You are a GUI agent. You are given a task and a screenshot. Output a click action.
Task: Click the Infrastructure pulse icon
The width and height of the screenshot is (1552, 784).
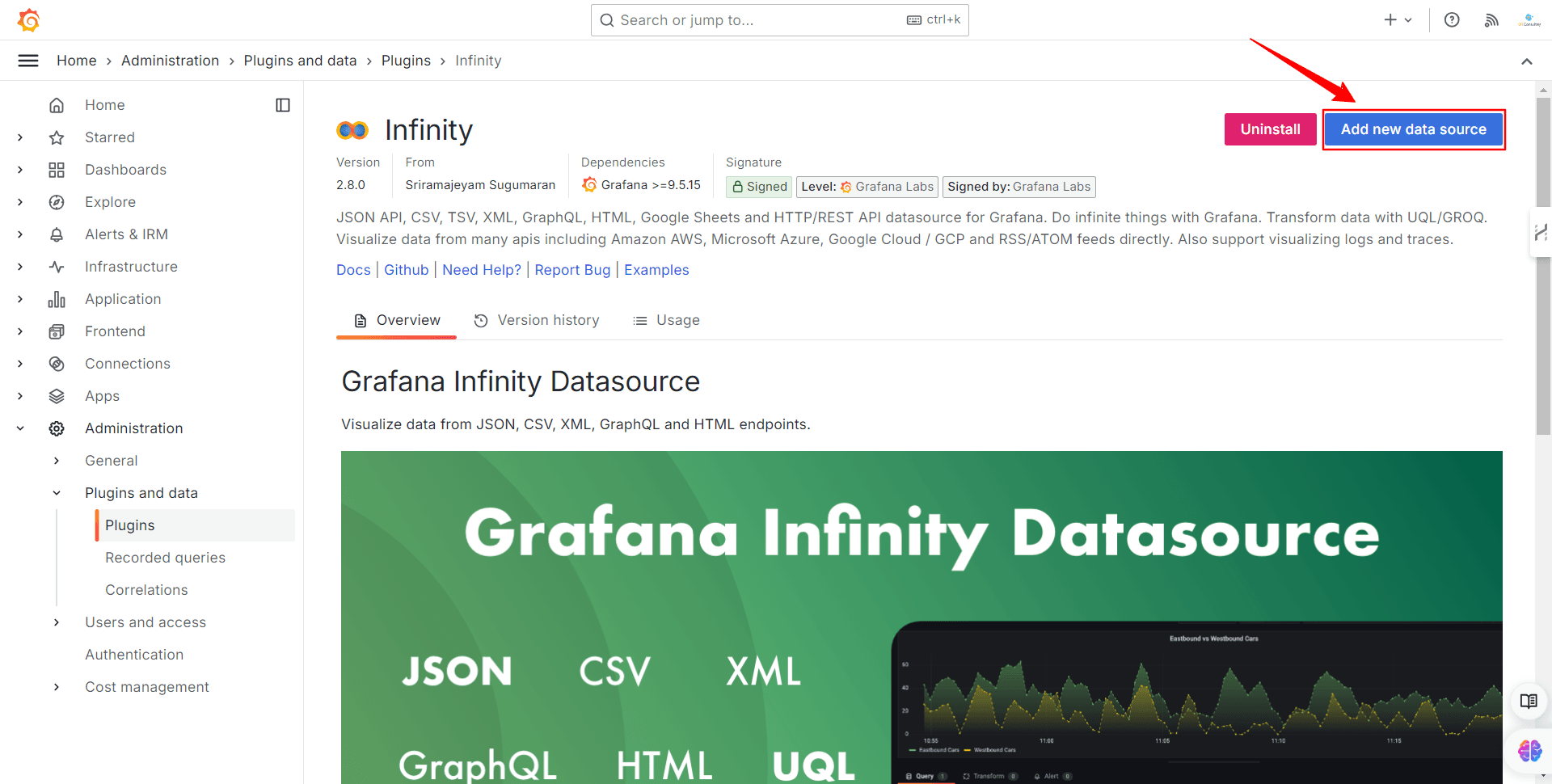pos(57,267)
